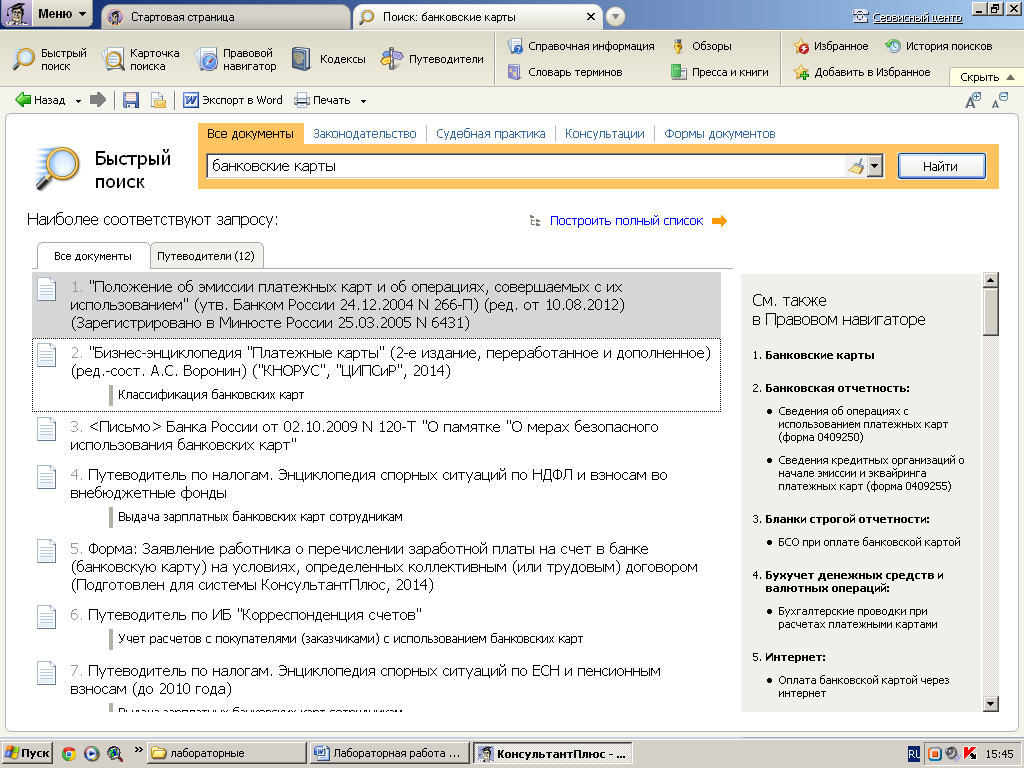Open Словарь терминов

(566, 72)
